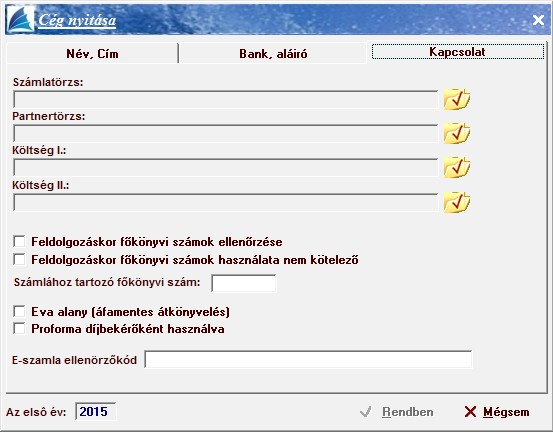Click the Cég nyitása title text
The height and width of the screenshot is (432, 553).
pyautogui.click(x=77, y=20)
